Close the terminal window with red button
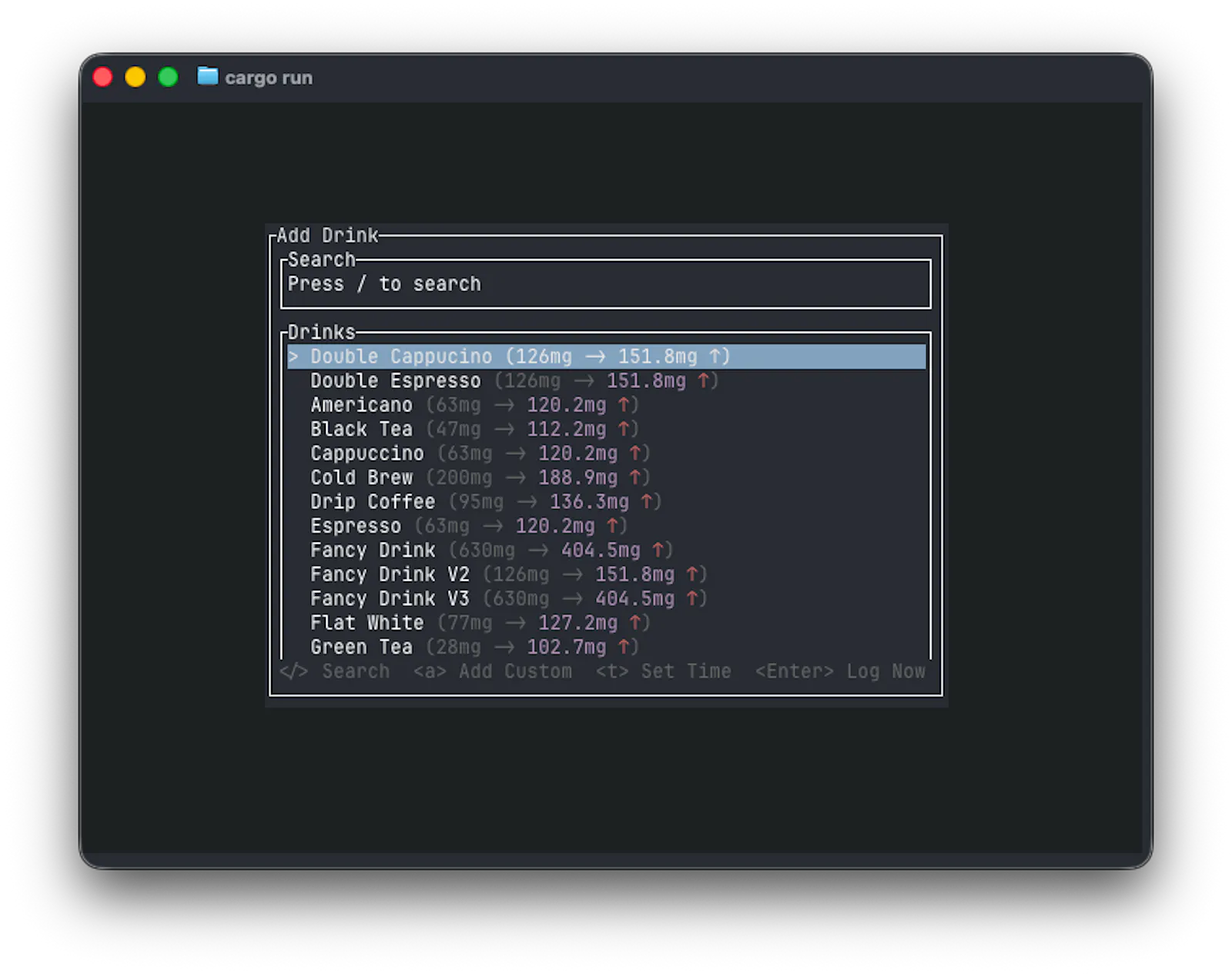This screenshot has width=1232, height=974. click(x=102, y=77)
